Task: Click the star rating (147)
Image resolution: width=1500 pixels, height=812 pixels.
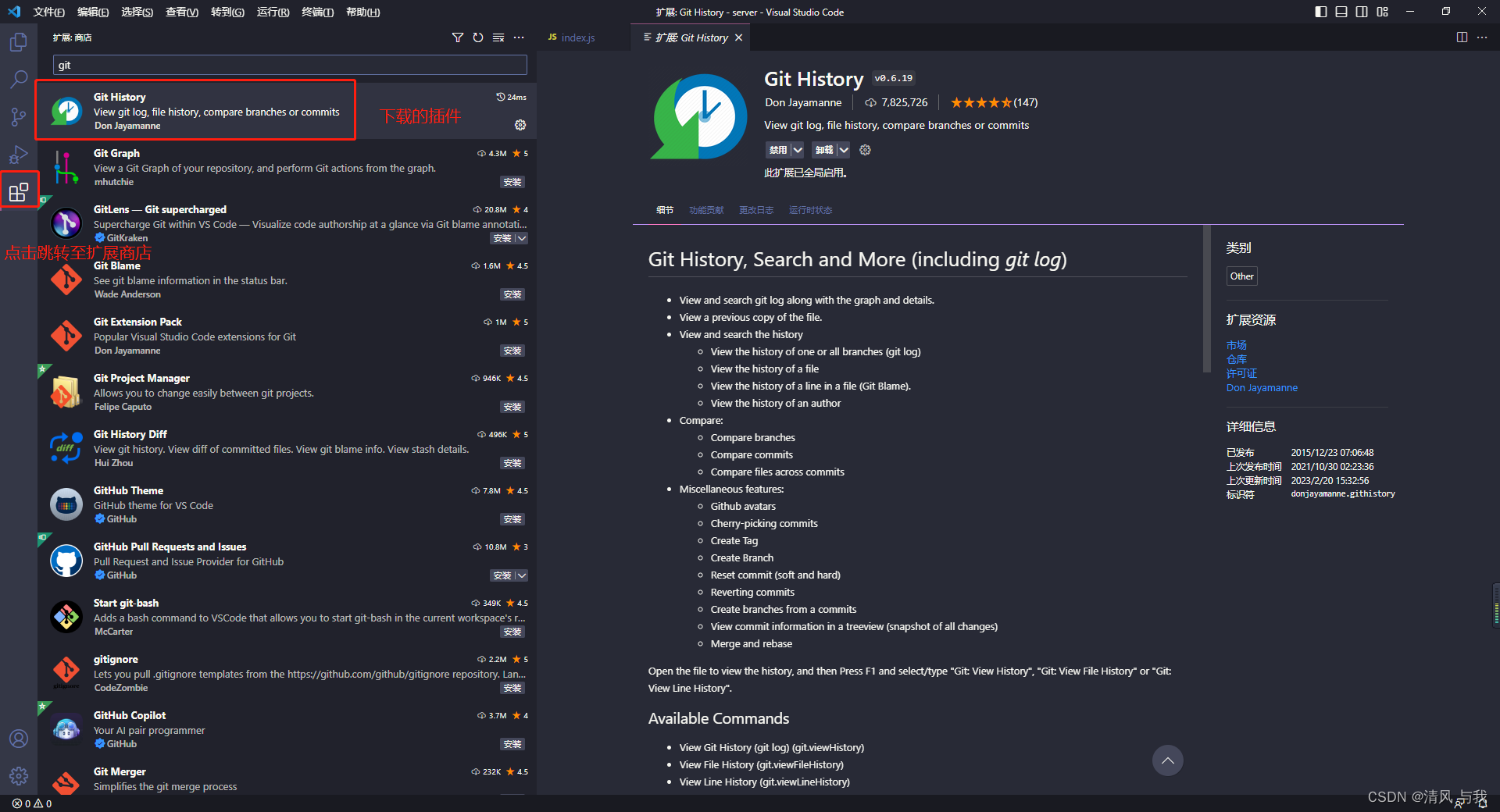Action: 994,102
